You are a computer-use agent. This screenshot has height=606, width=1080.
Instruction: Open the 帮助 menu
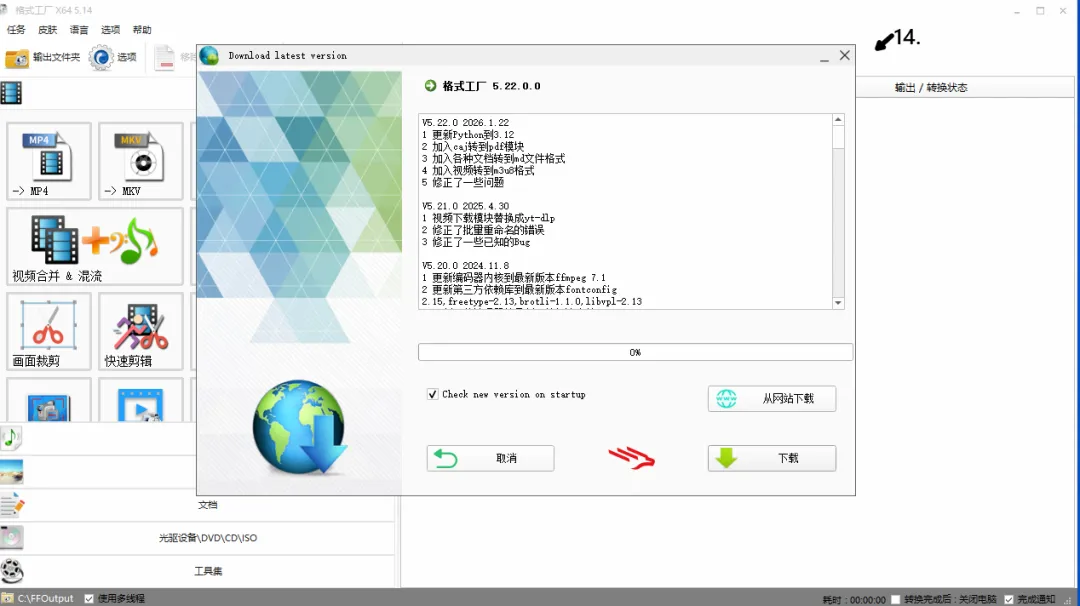tap(142, 30)
